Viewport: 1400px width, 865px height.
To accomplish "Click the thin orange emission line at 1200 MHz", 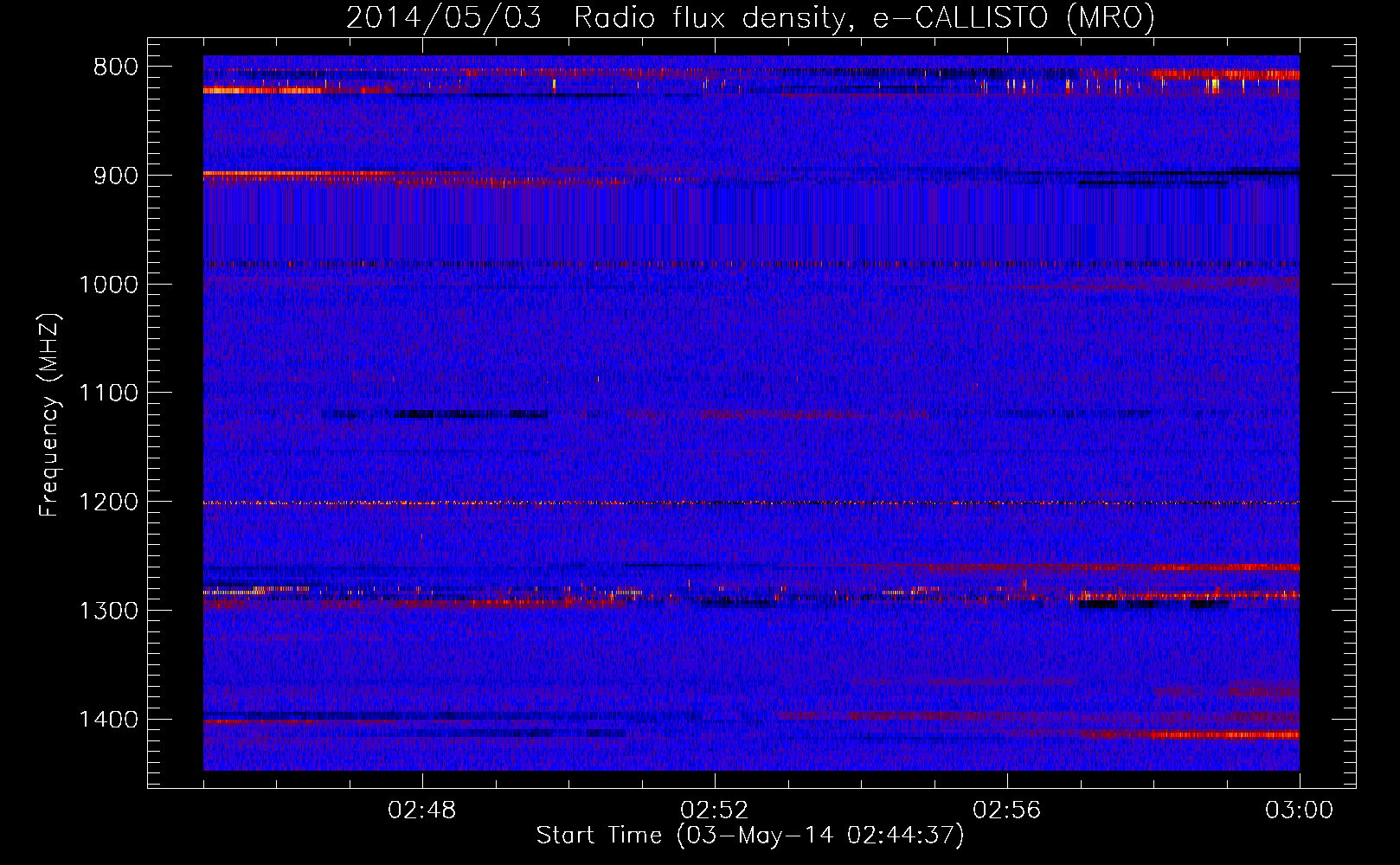I will [x=751, y=503].
